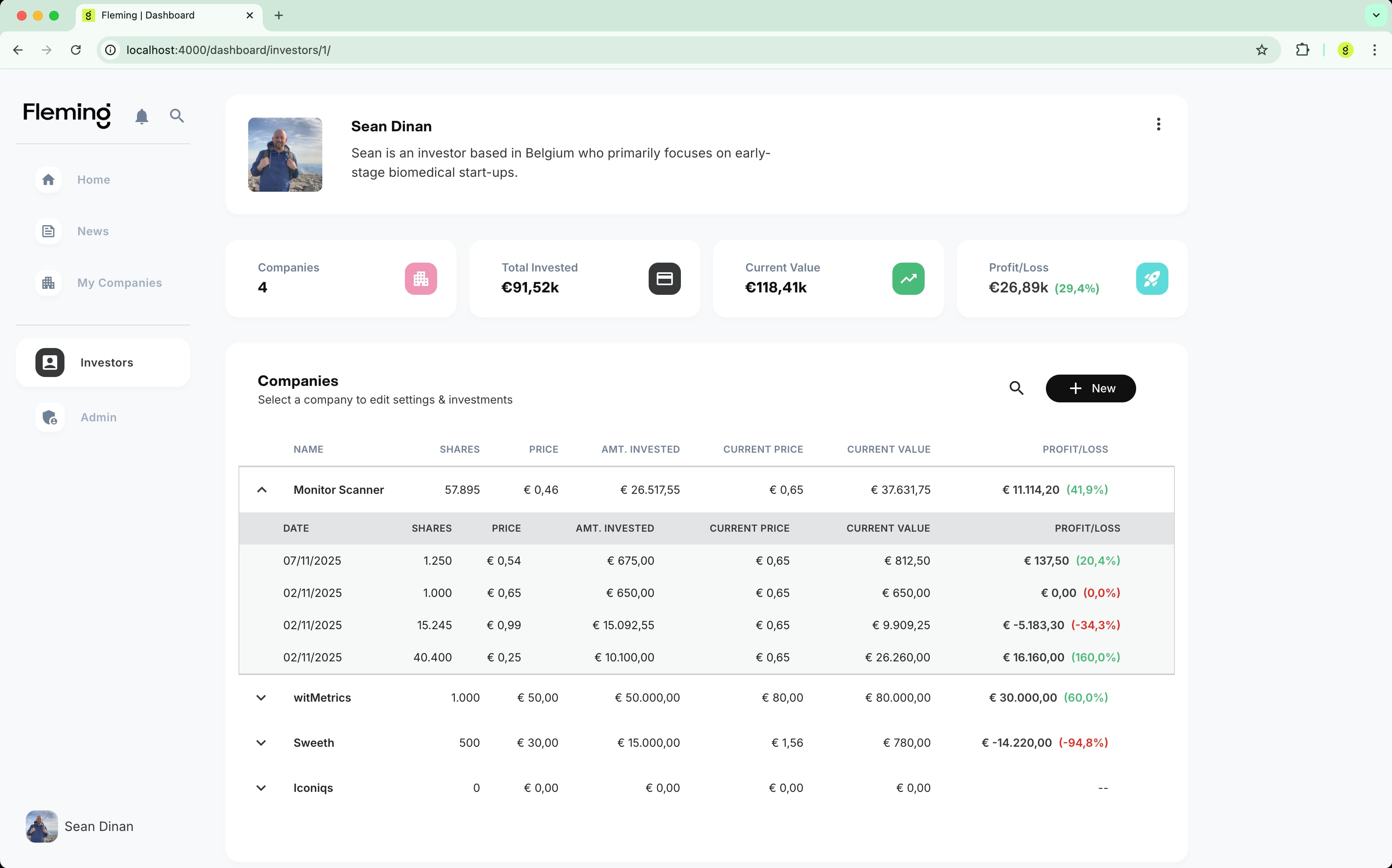Collapse the Monitor Scanner row

coord(261,490)
